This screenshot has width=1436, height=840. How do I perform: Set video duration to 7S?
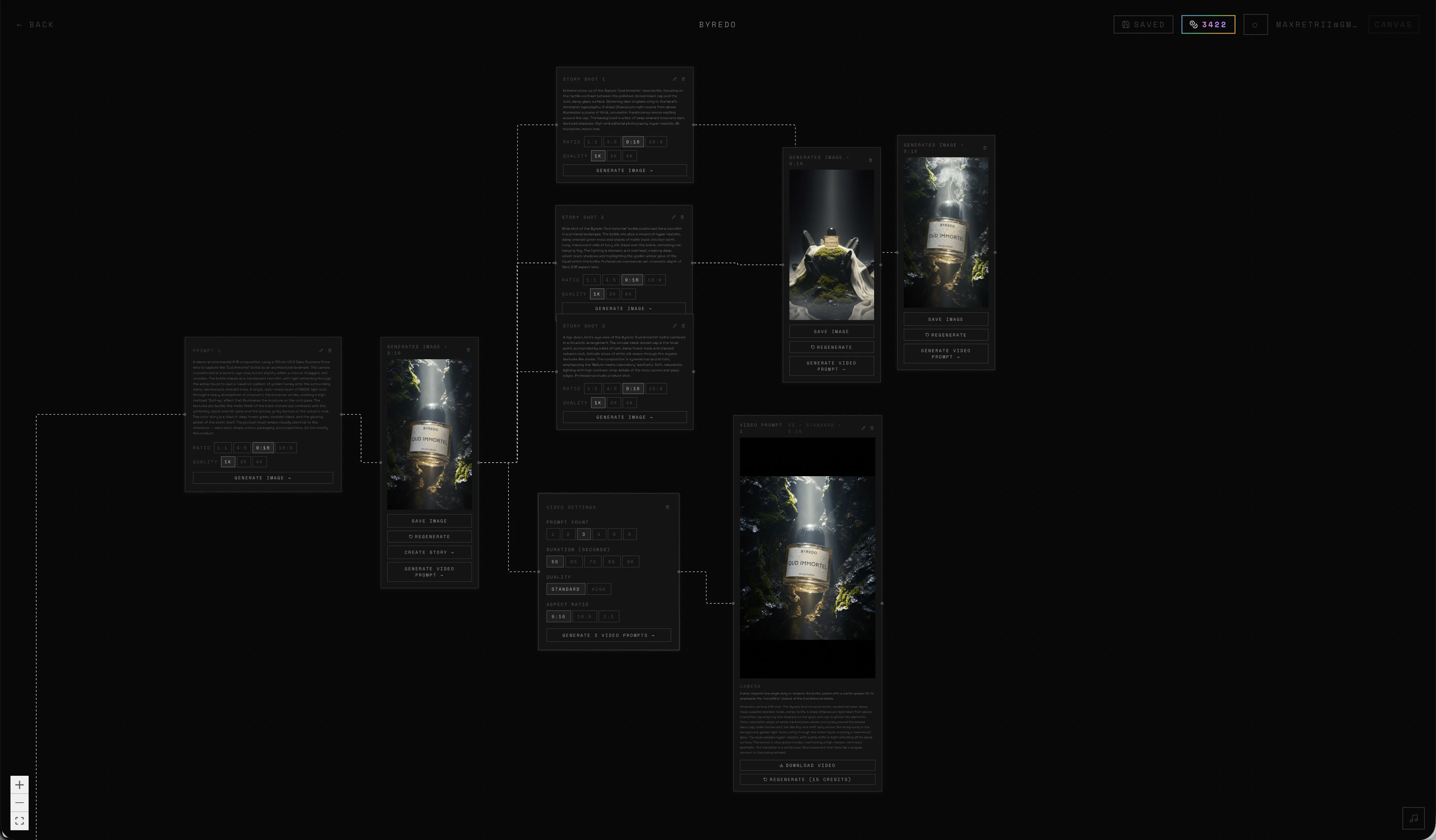[592, 561]
